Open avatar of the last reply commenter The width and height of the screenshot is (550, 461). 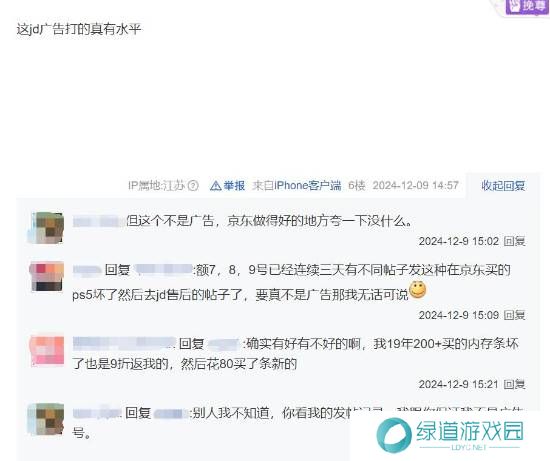pyautogui.click(x=47, y=419)
